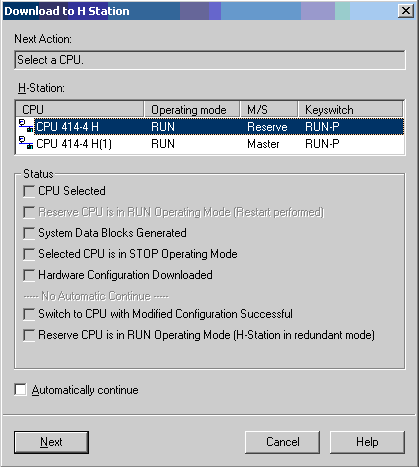
Task: Open Help for this dialog
Action: (x=367, y=442)
